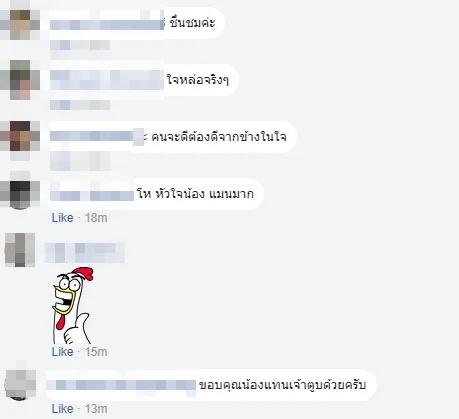This screenshot has width=459, height=419.
Task: Open avatar of the 'ชื่นชมค่ะ' commenter
Action: pyautogui.click(x=20, y=23)
